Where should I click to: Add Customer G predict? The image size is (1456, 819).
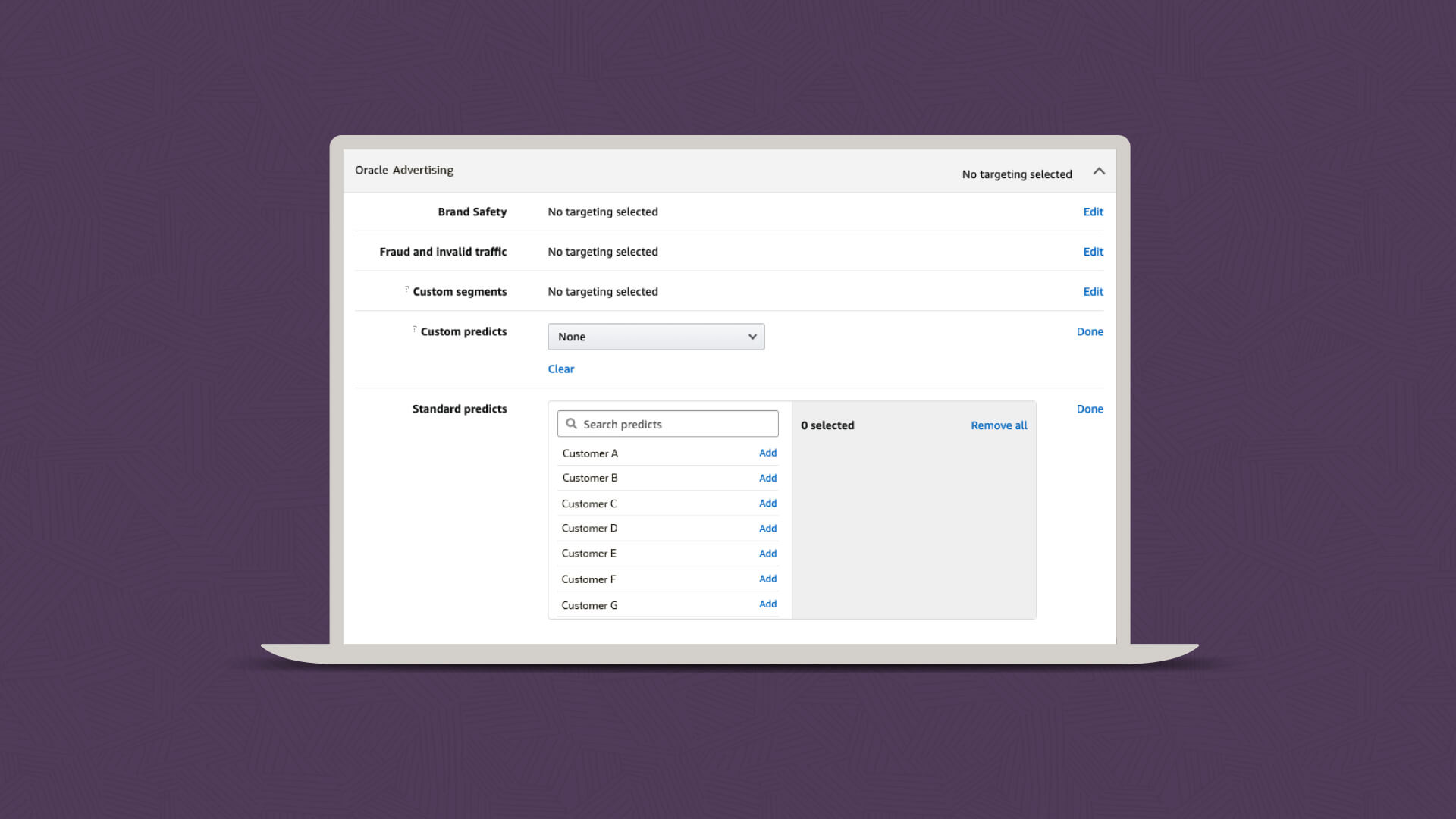point(767,604)
